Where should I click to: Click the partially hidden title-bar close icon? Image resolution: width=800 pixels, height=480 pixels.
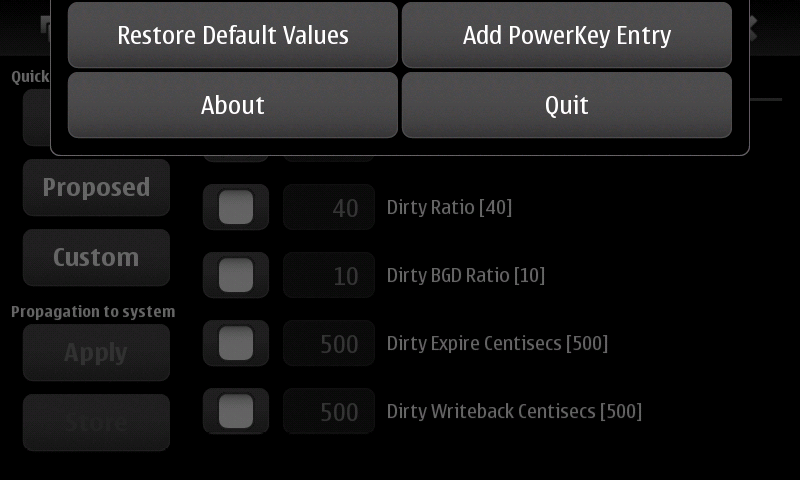click(x=753, y=28)
